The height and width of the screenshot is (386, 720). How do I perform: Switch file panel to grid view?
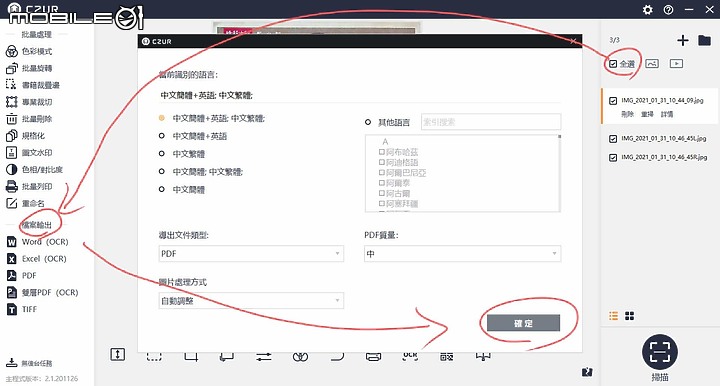tap(630, 316)
